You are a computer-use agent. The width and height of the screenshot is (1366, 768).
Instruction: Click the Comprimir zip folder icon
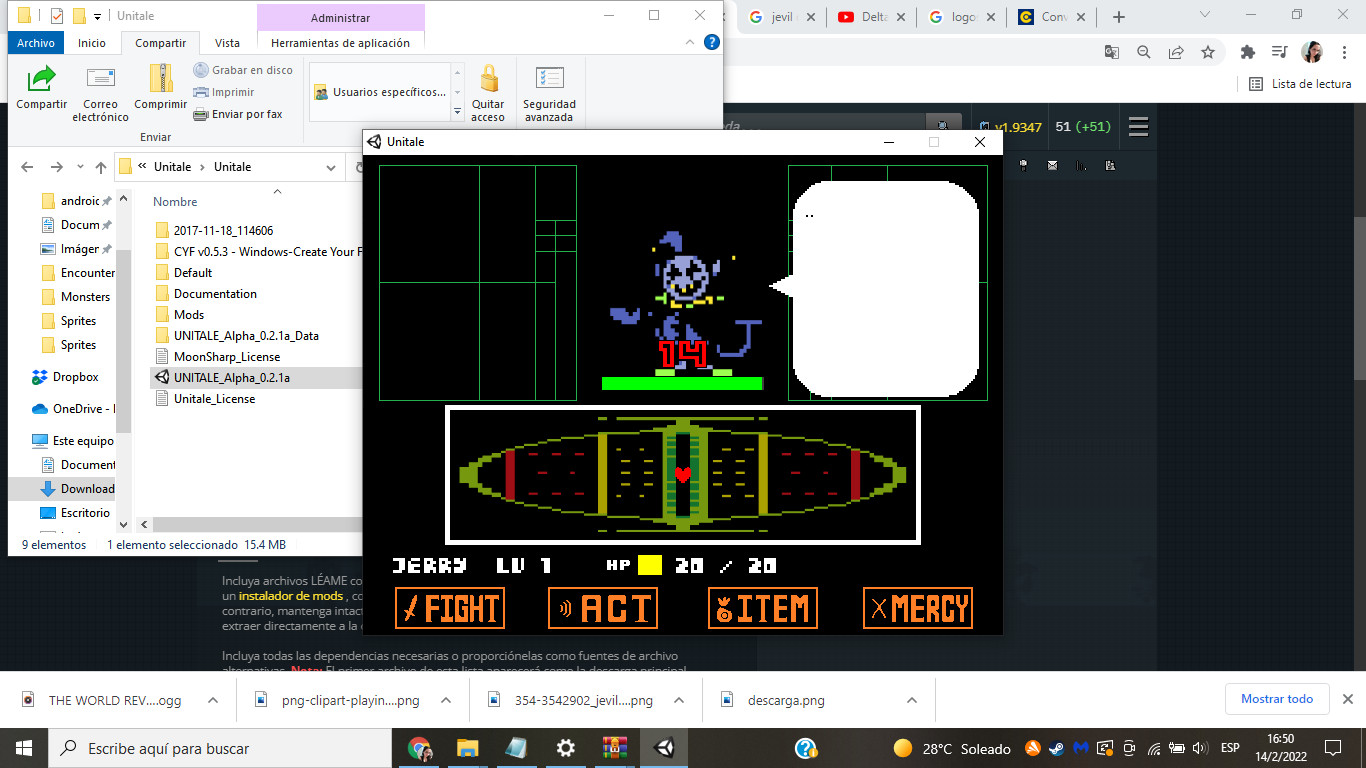click(x=160, y=87)
